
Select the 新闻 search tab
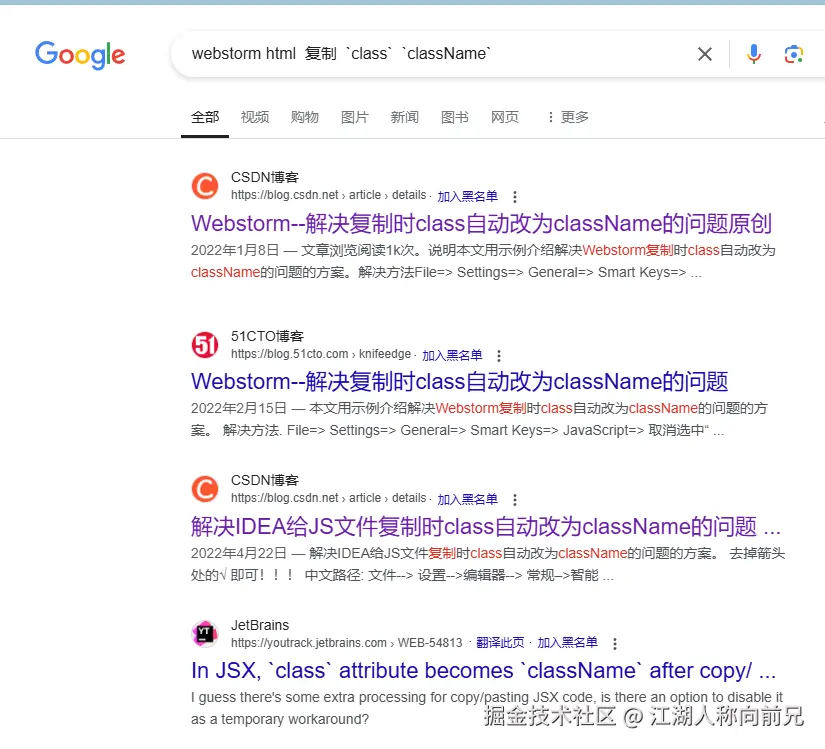405,117
